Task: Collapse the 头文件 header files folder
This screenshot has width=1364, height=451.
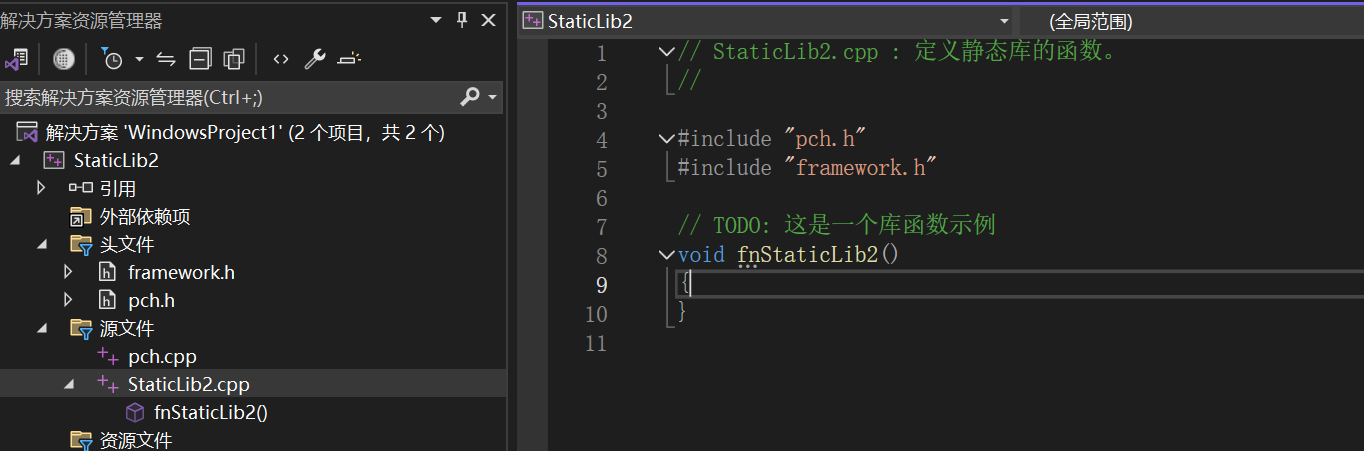Action: (x=41, y=244)
